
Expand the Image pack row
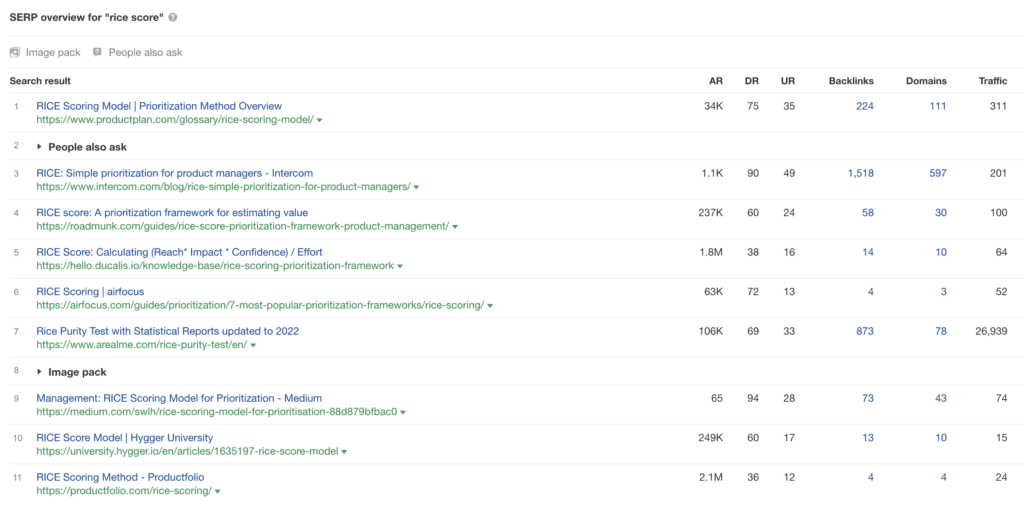(39, 372)
